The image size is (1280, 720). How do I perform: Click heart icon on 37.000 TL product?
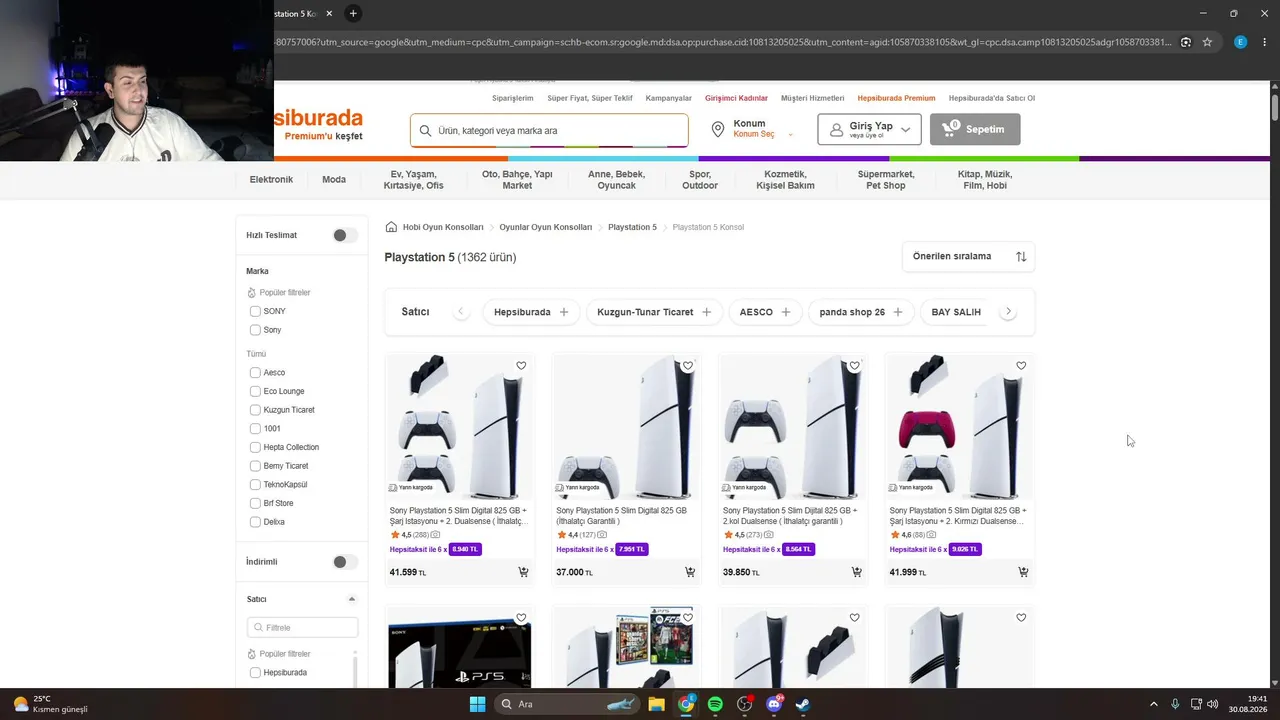click(x=688, y=366)
